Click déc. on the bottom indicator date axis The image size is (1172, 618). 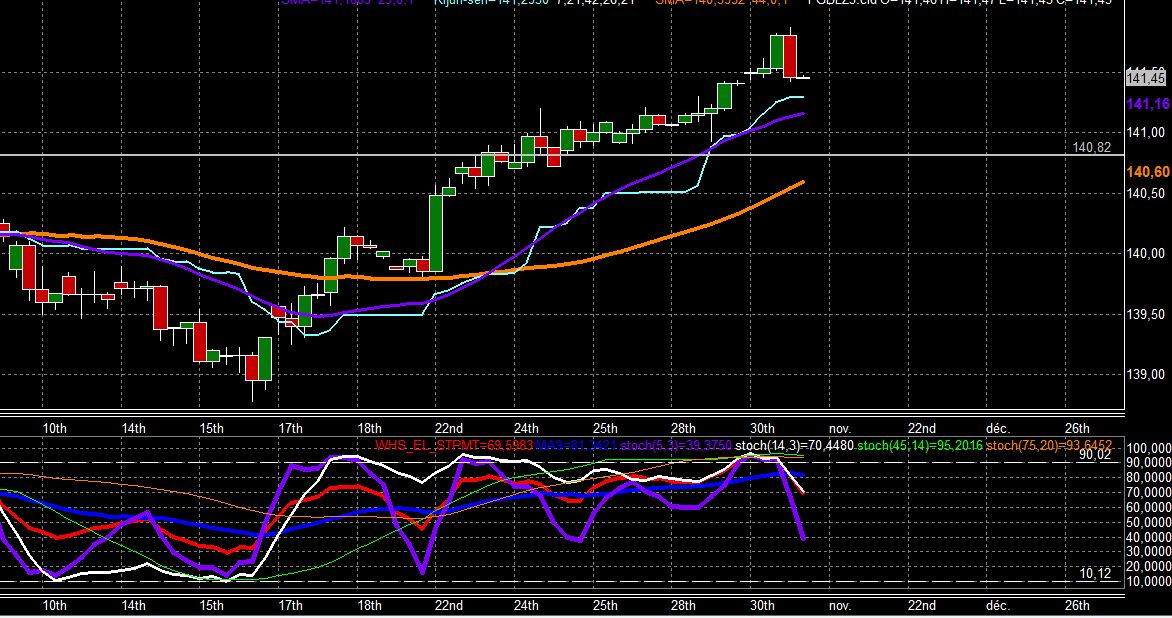997,605
